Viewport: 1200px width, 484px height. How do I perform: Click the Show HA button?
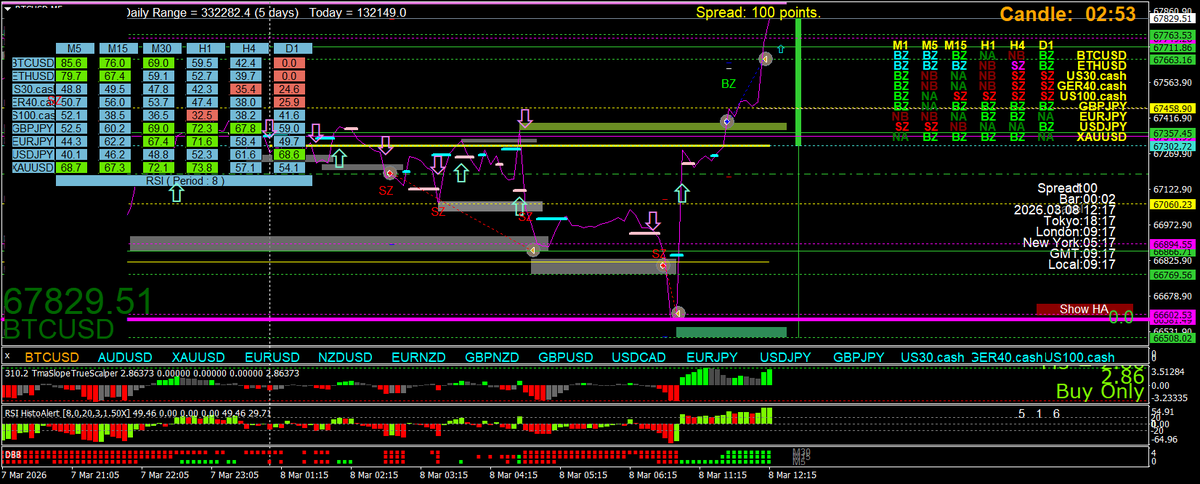(1085, 309)
